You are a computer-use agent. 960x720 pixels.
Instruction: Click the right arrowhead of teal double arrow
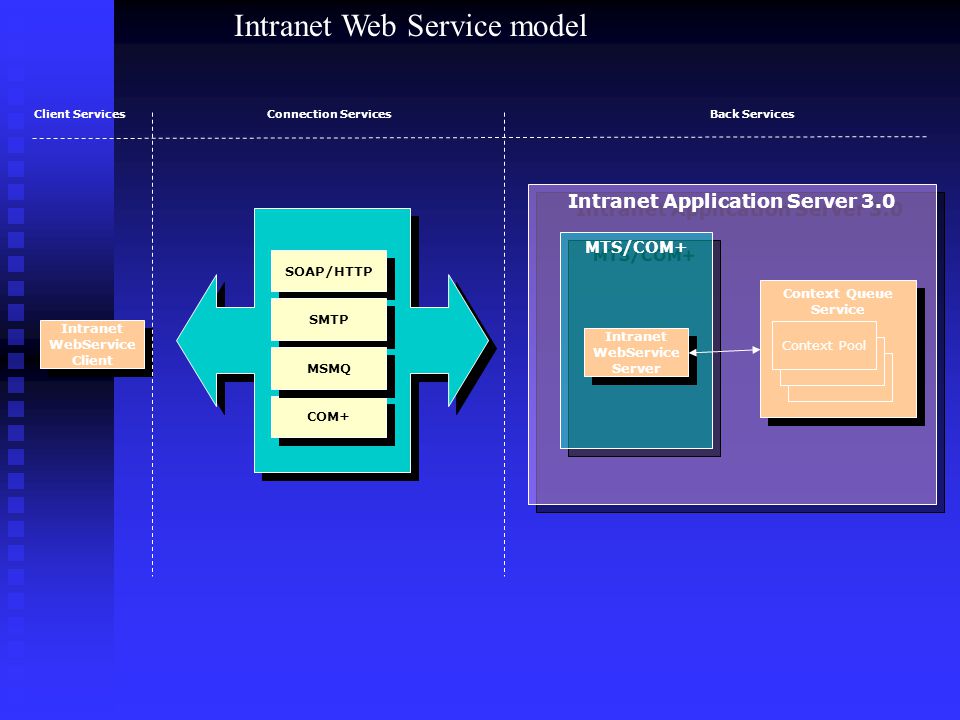click(468, 340)
